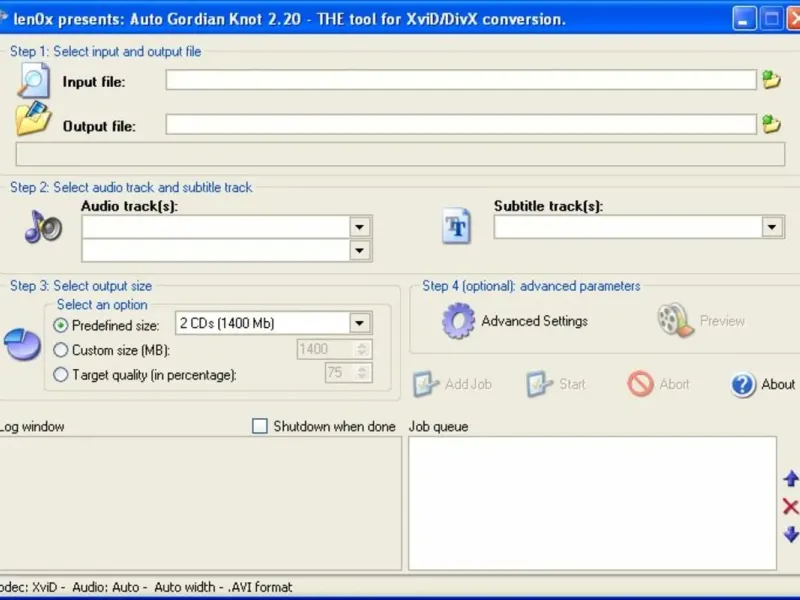Browse for output file with folder button
The width and height of the screenshot is (800, 600).
(771, 124)
